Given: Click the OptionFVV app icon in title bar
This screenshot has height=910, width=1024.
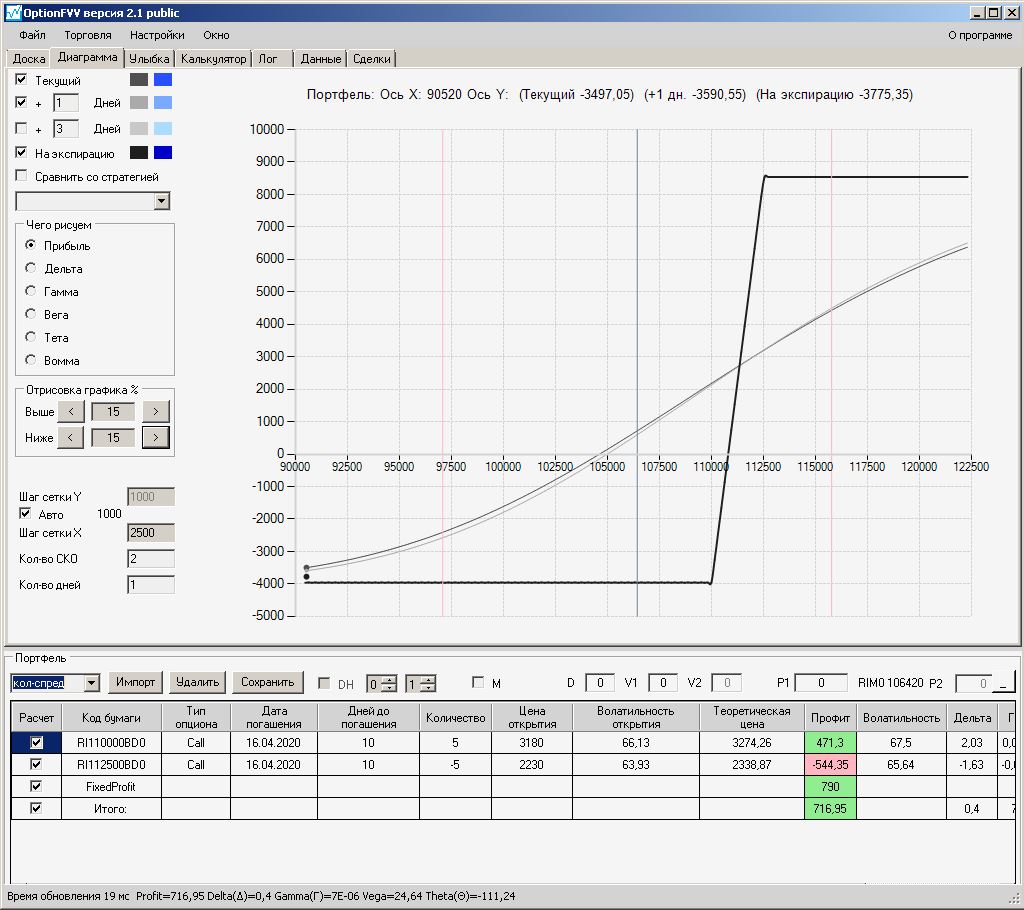Looking at the screenshot, I should coord(12,12).
